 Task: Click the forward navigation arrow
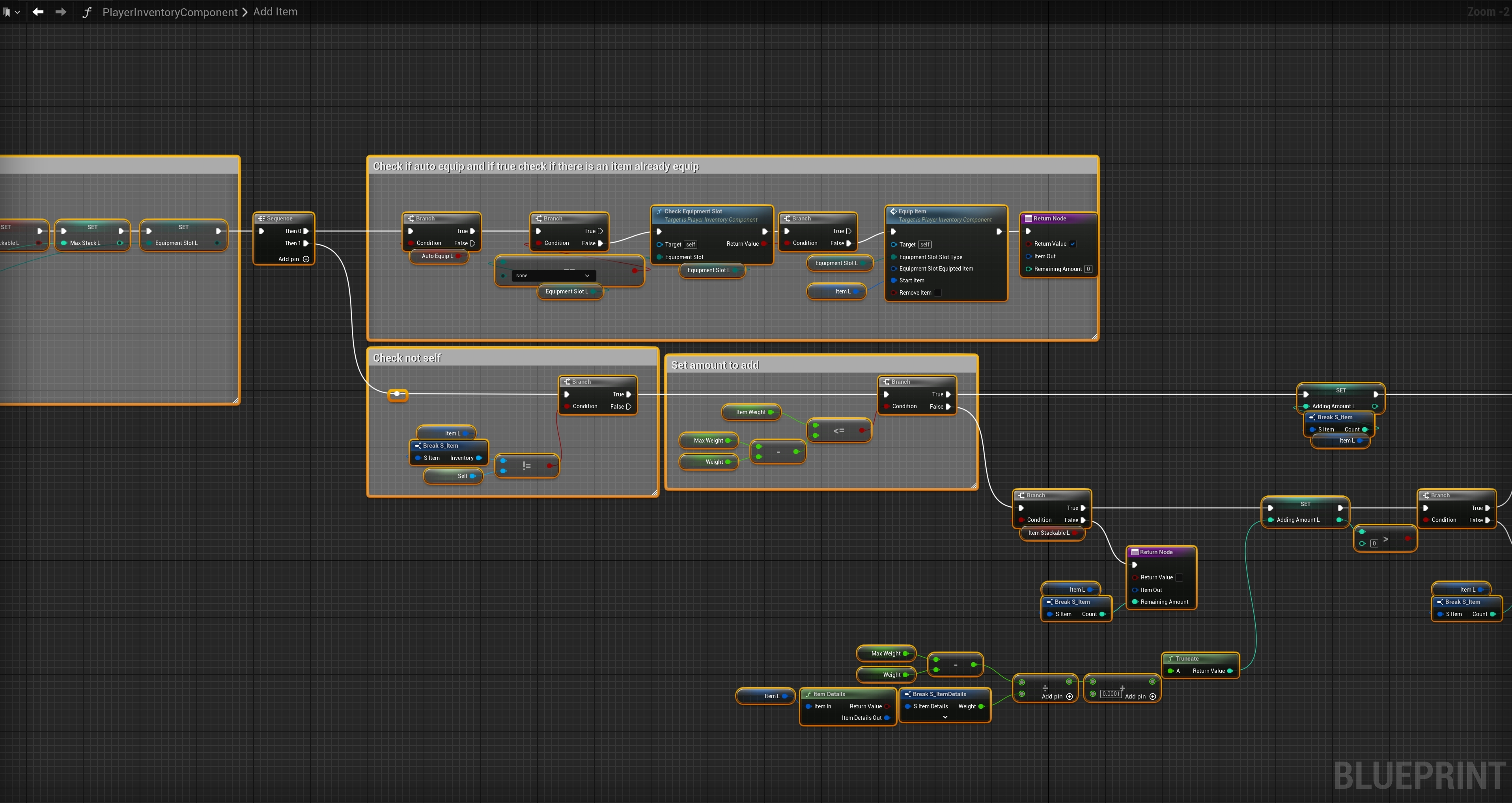60,12
